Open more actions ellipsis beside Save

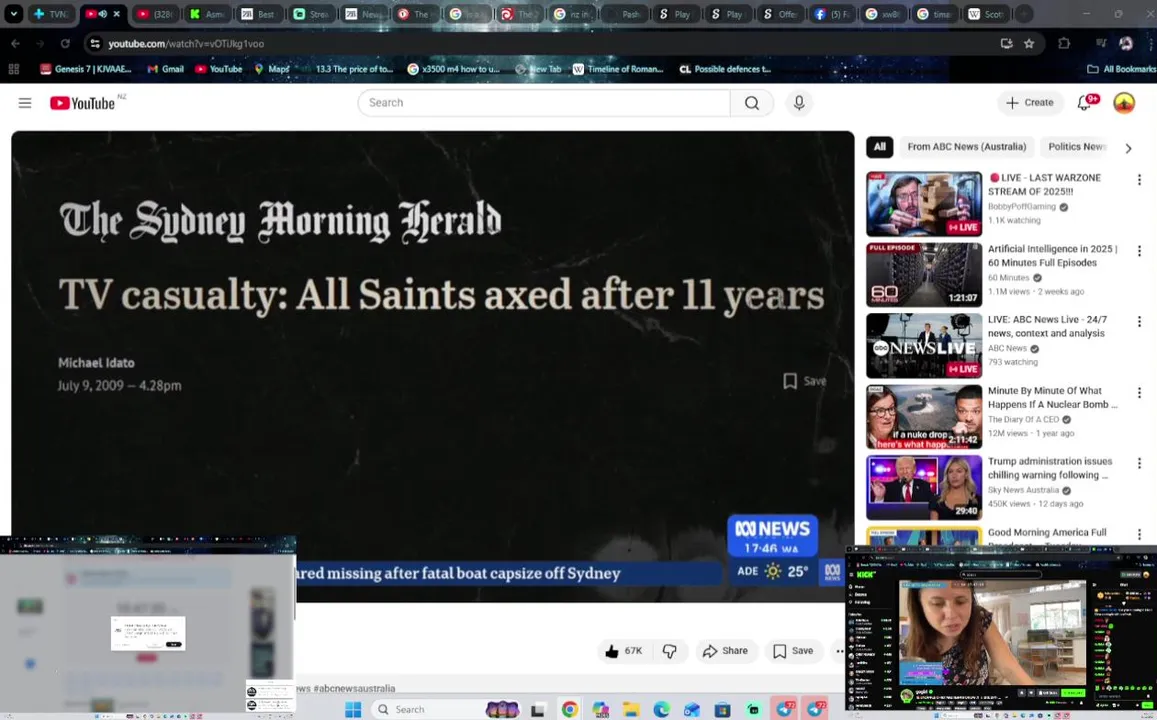pos(839,651)
